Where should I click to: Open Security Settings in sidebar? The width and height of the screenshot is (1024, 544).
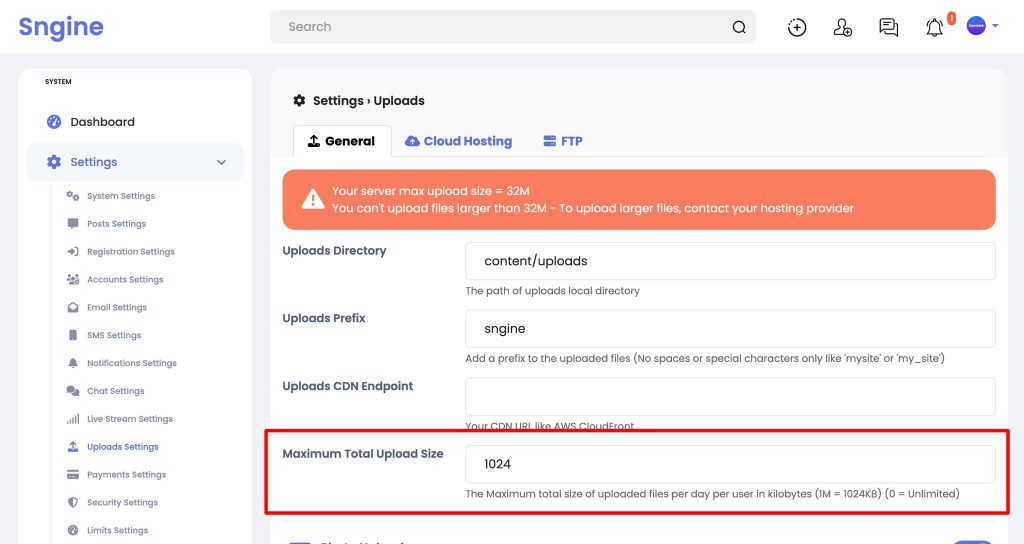(x=122, y=502)
